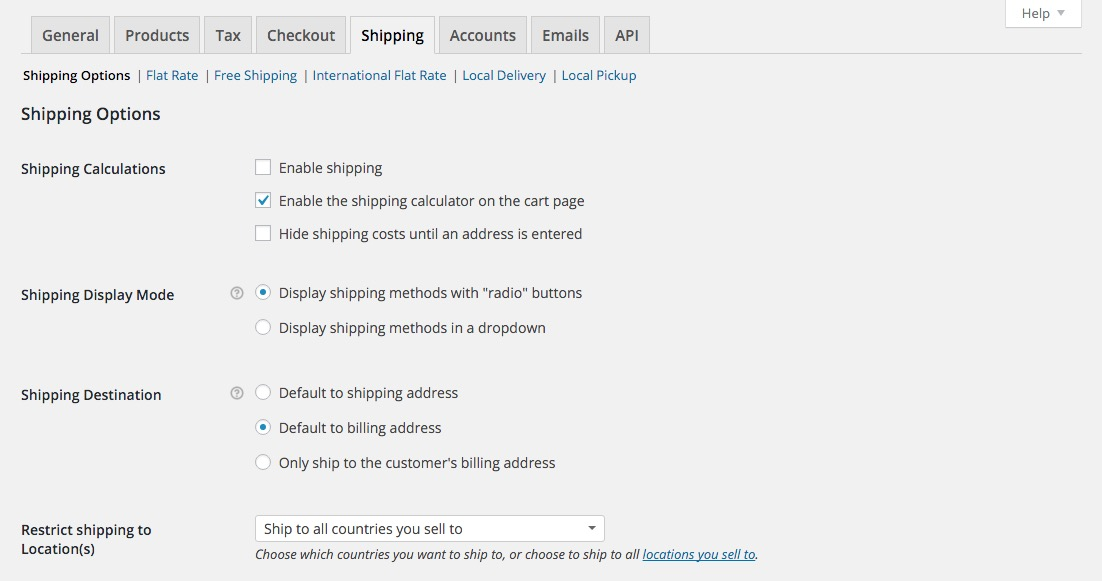Screen dimensions: 1102x581
Task: Open the Products tab
Action: 157,35
